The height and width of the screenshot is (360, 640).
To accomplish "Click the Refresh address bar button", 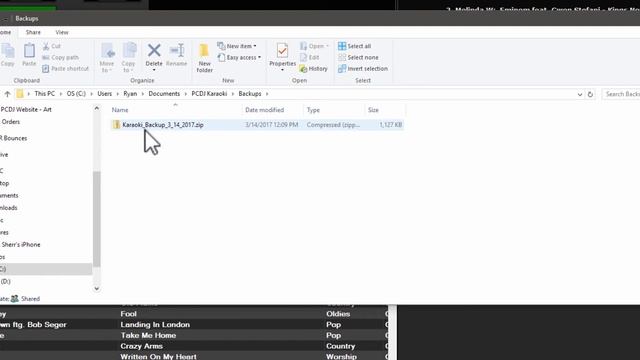I will point(590,94).
